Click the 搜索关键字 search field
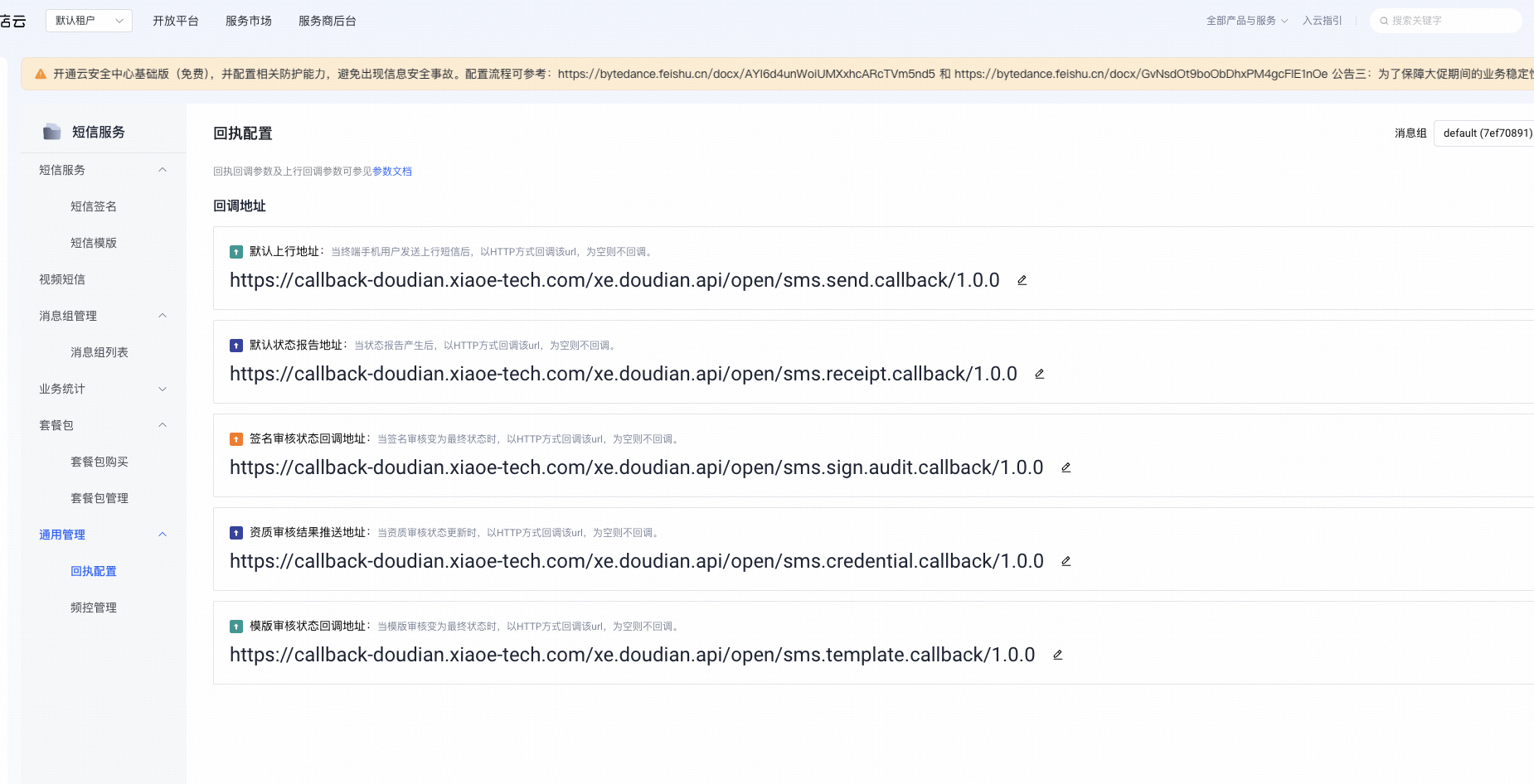The image size is (1534, 784). pos(1446,21)
